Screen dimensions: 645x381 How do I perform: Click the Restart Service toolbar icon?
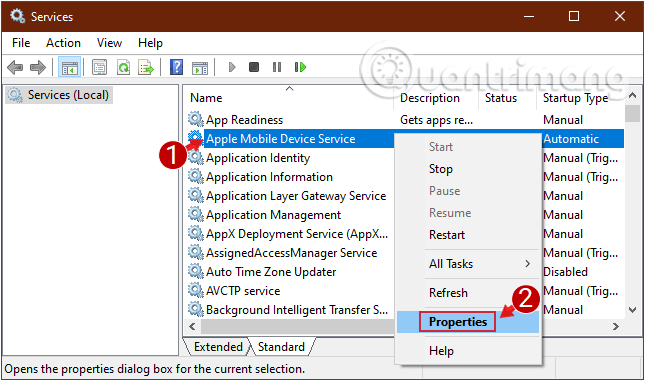click(300, 67)
